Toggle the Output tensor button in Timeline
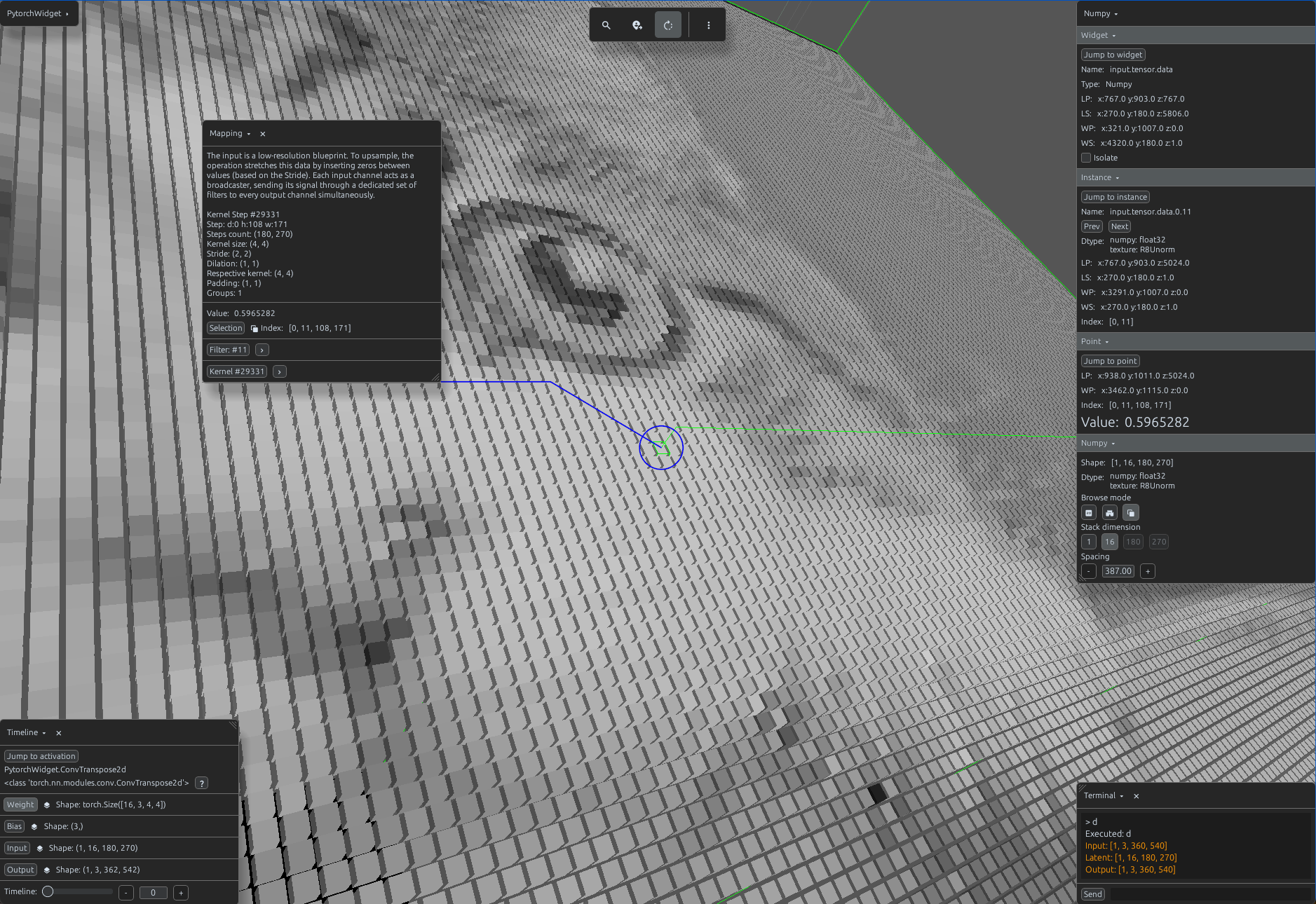This screenshot has height=904, width=1316. pos(20,870)
